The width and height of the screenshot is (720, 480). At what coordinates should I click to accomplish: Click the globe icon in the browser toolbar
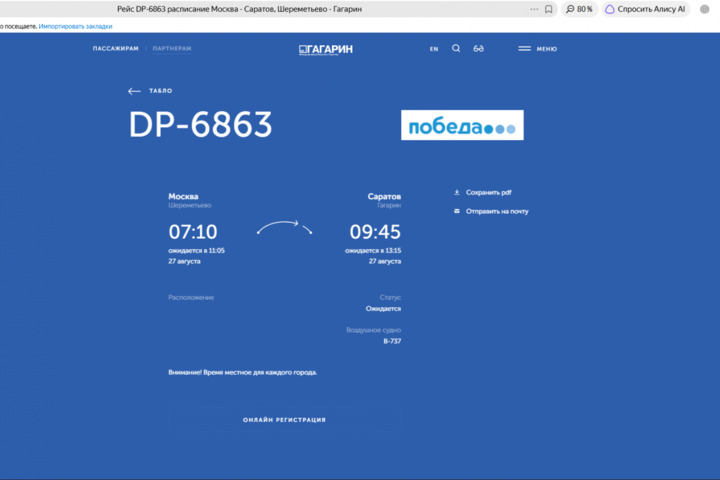pos(704,9)
